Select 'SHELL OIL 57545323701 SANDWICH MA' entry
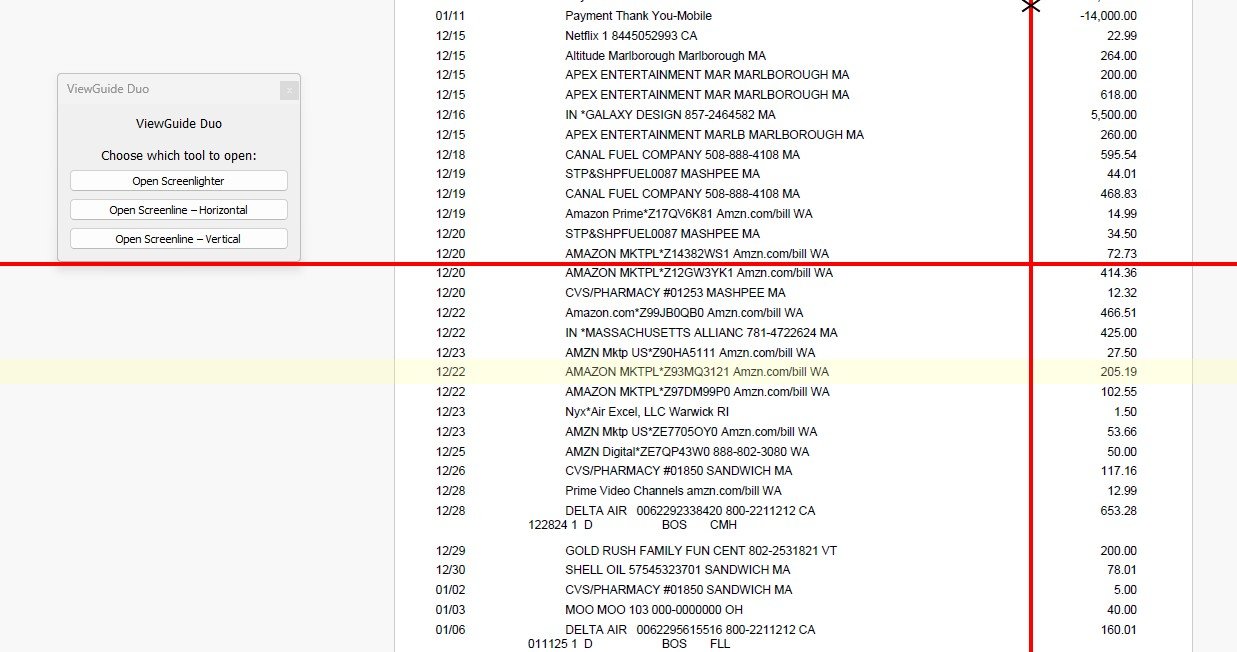Viewport: 1237px width, 652px height. point(678,570)
